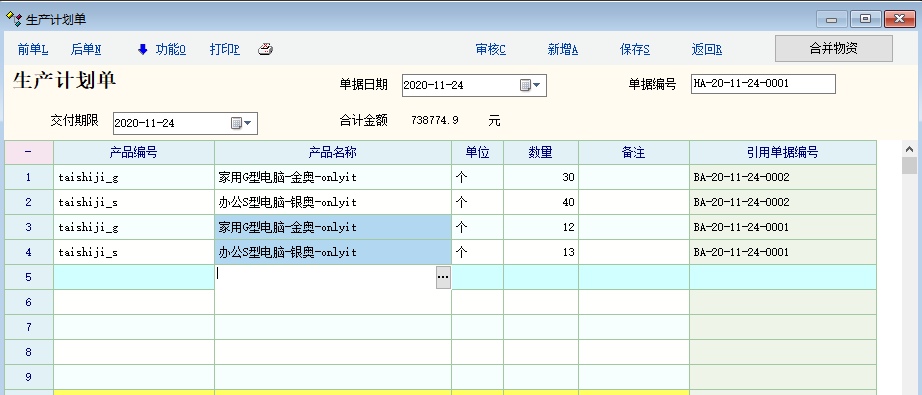The height and width of the screenshot is (395, 922).
Task: Click 家用G型电脑-金奥-onlyit in row 1
Action: (x=288, y=178)
